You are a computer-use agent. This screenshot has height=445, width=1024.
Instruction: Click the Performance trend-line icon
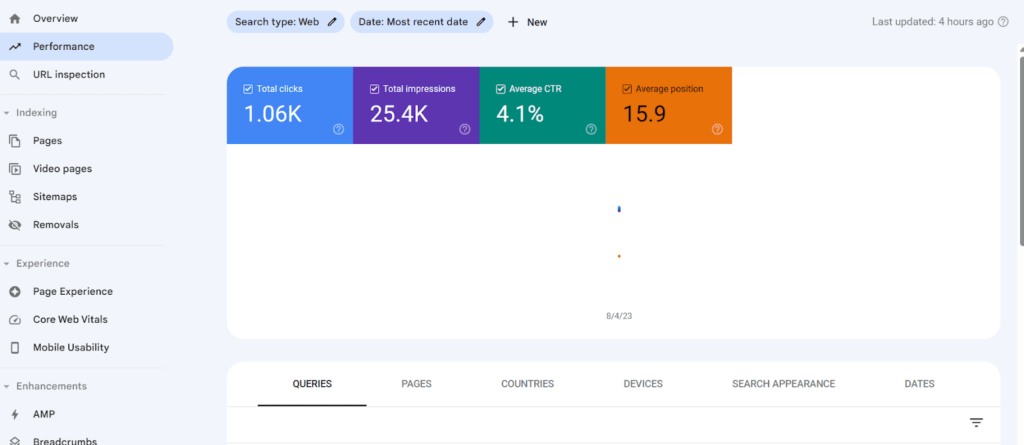(14, 46)
